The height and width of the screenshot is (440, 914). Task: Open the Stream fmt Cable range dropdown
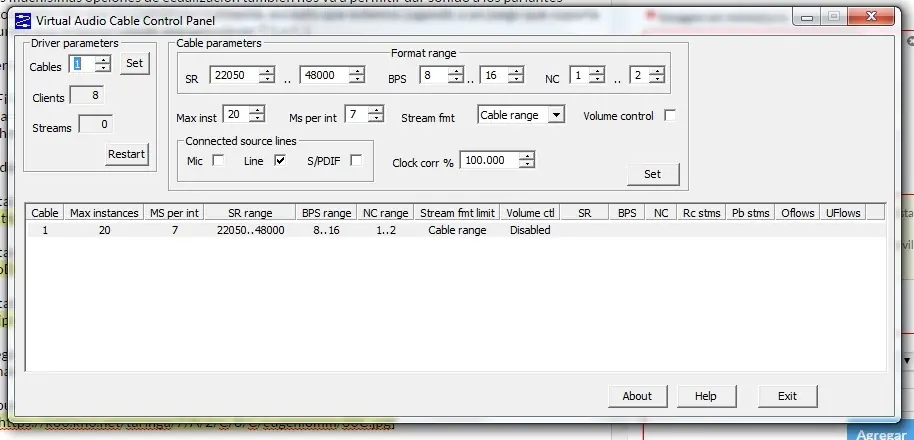coord(557,115)
